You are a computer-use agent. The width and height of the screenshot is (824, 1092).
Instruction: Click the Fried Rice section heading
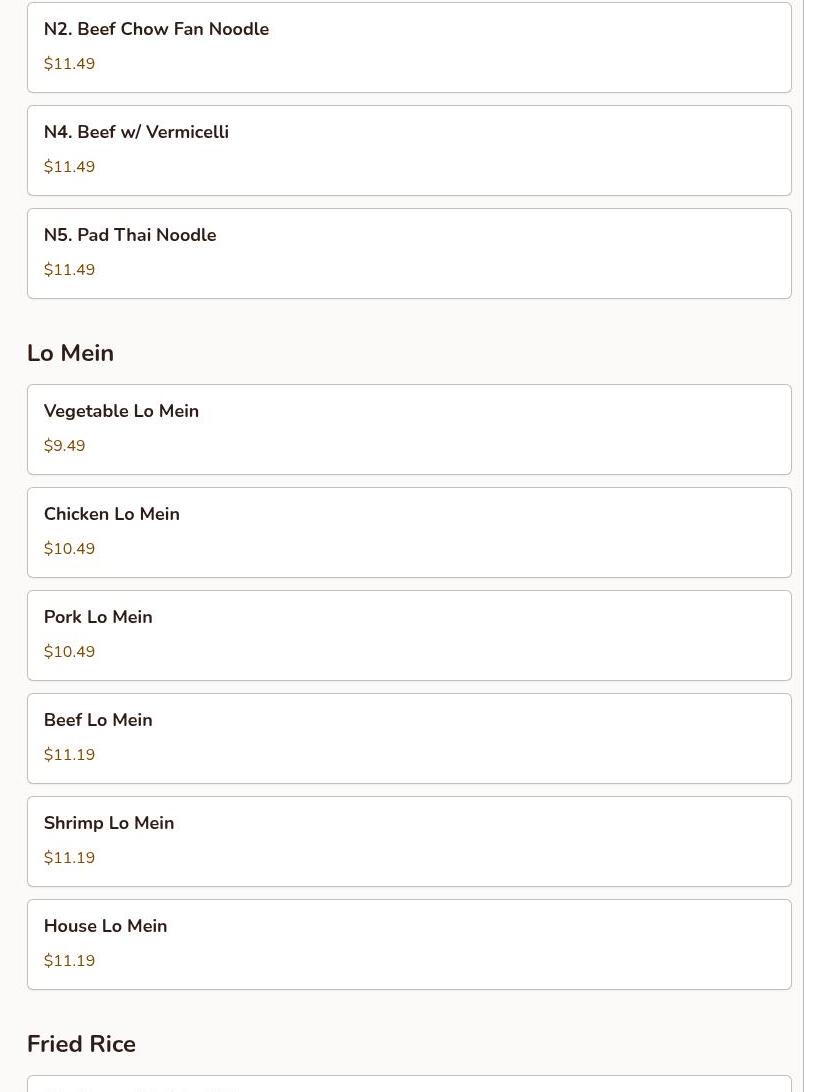(x=81, y=1044)
